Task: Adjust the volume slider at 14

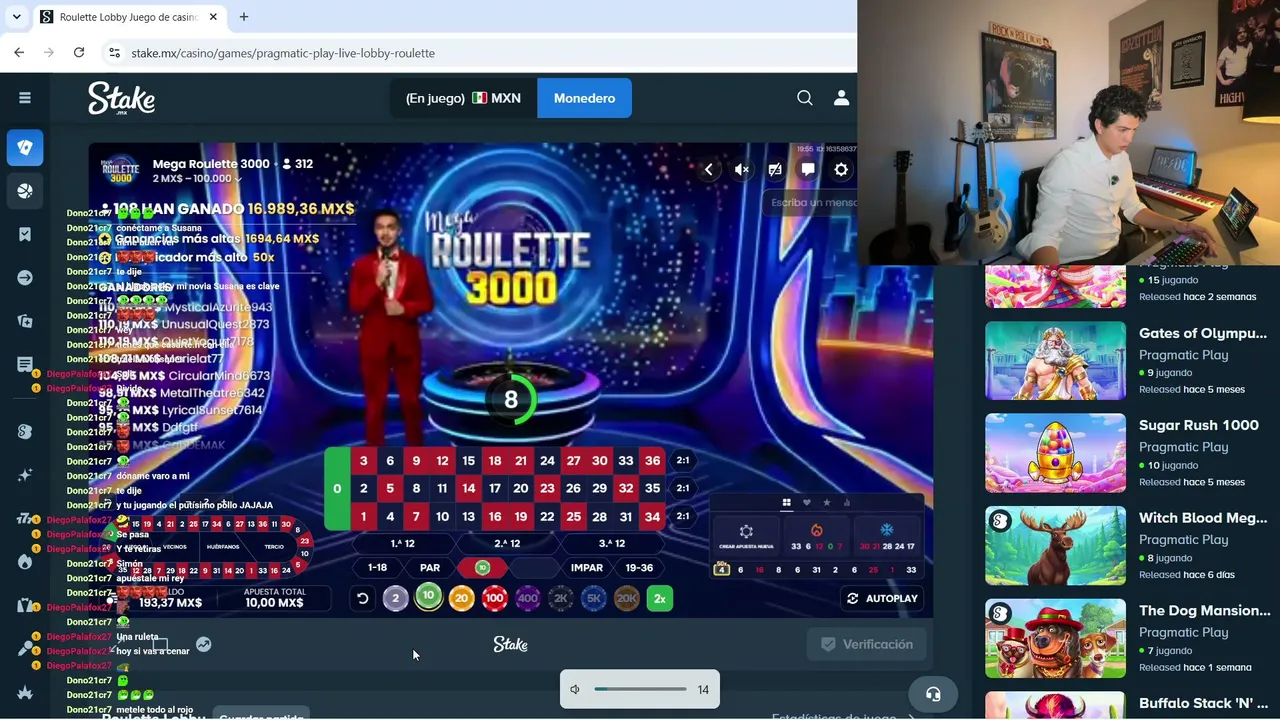Action: 640,689
